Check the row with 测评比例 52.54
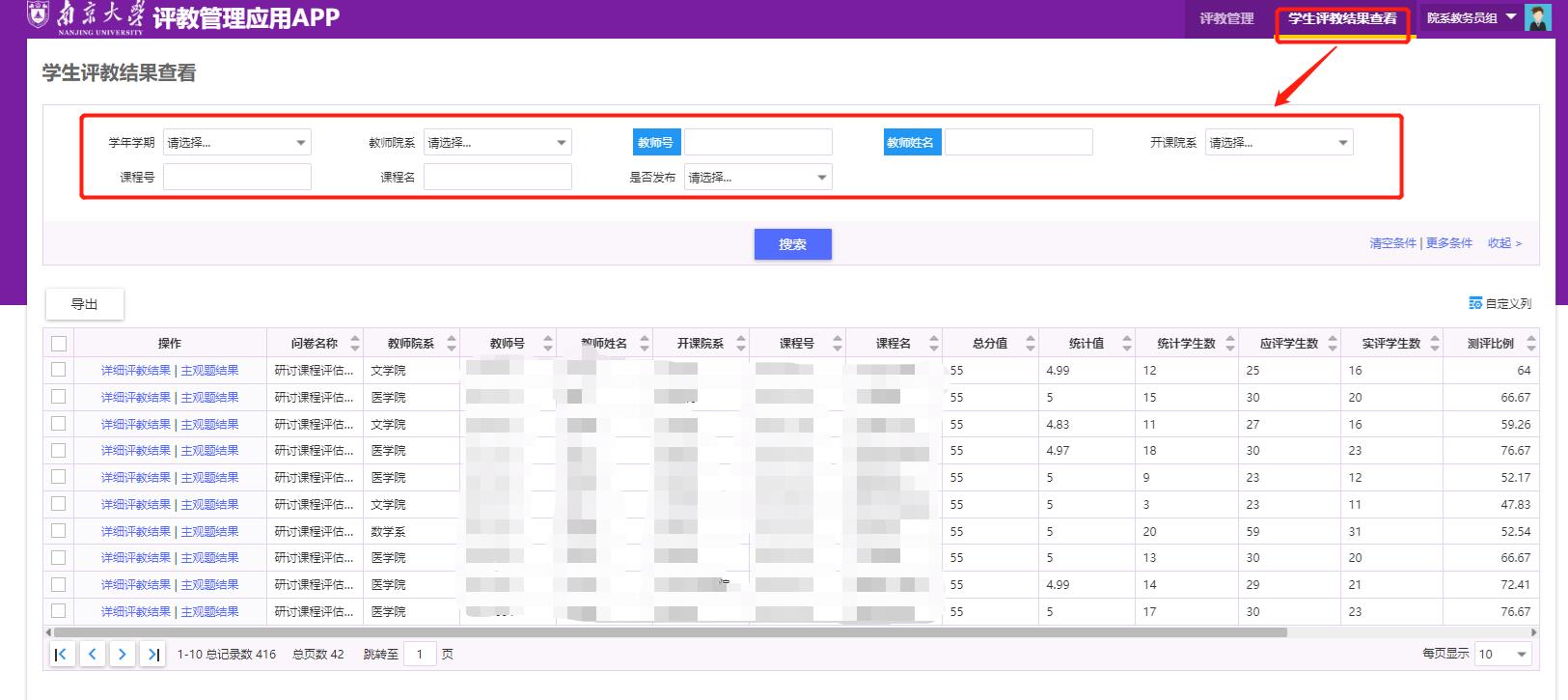The image size is (1568, 700). [x=59, y=531]
